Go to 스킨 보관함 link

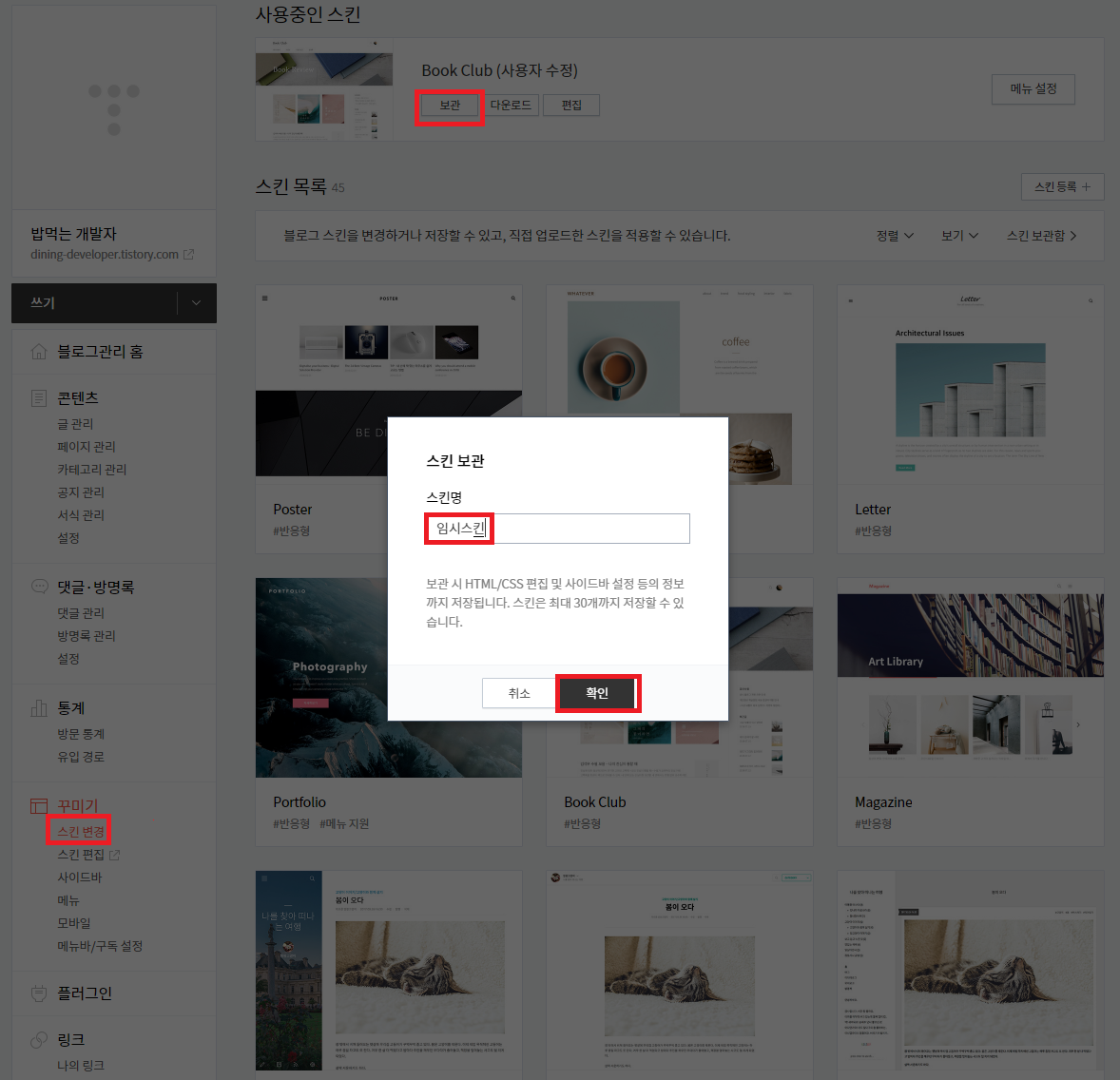point(1041,236)
